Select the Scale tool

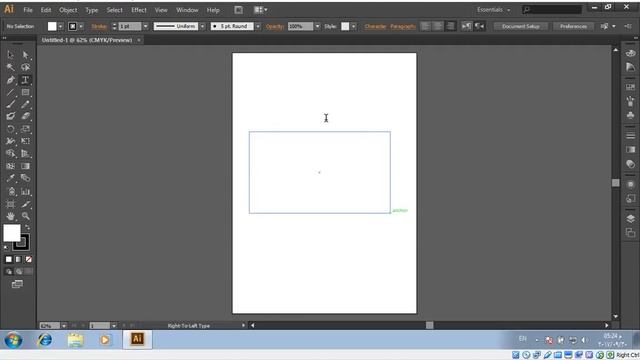pos(25,129)
